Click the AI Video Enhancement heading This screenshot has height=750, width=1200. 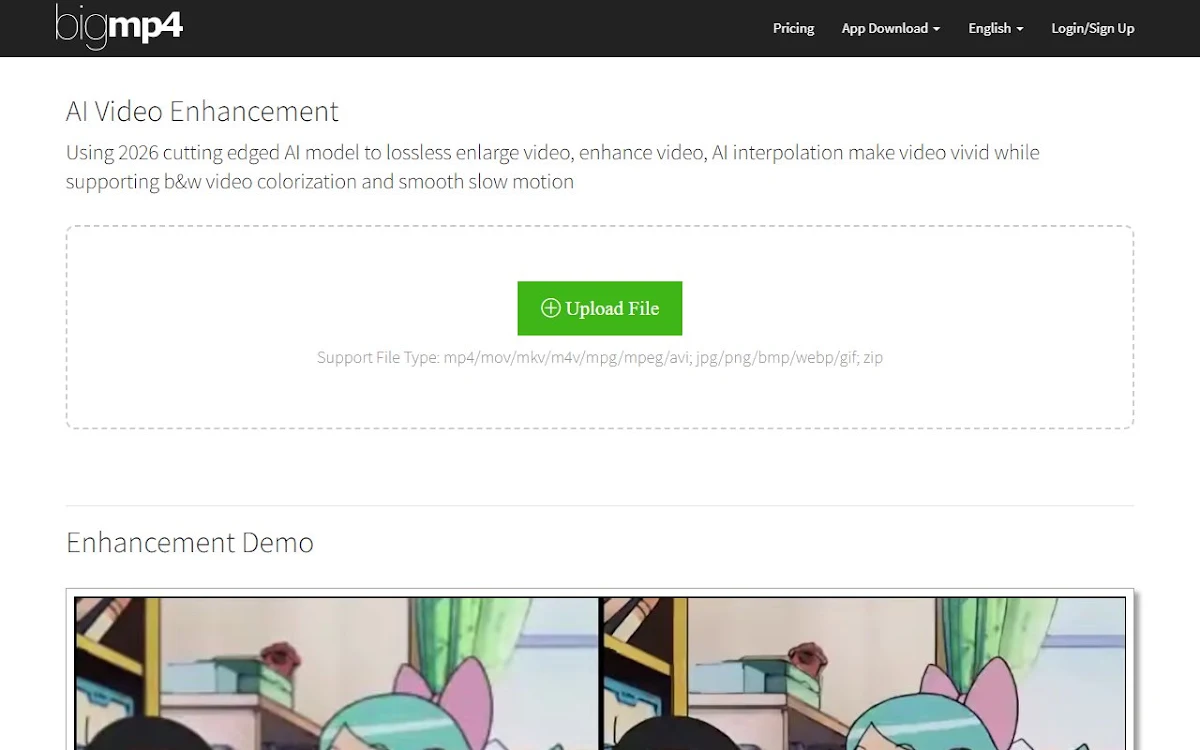coord(202,111)
